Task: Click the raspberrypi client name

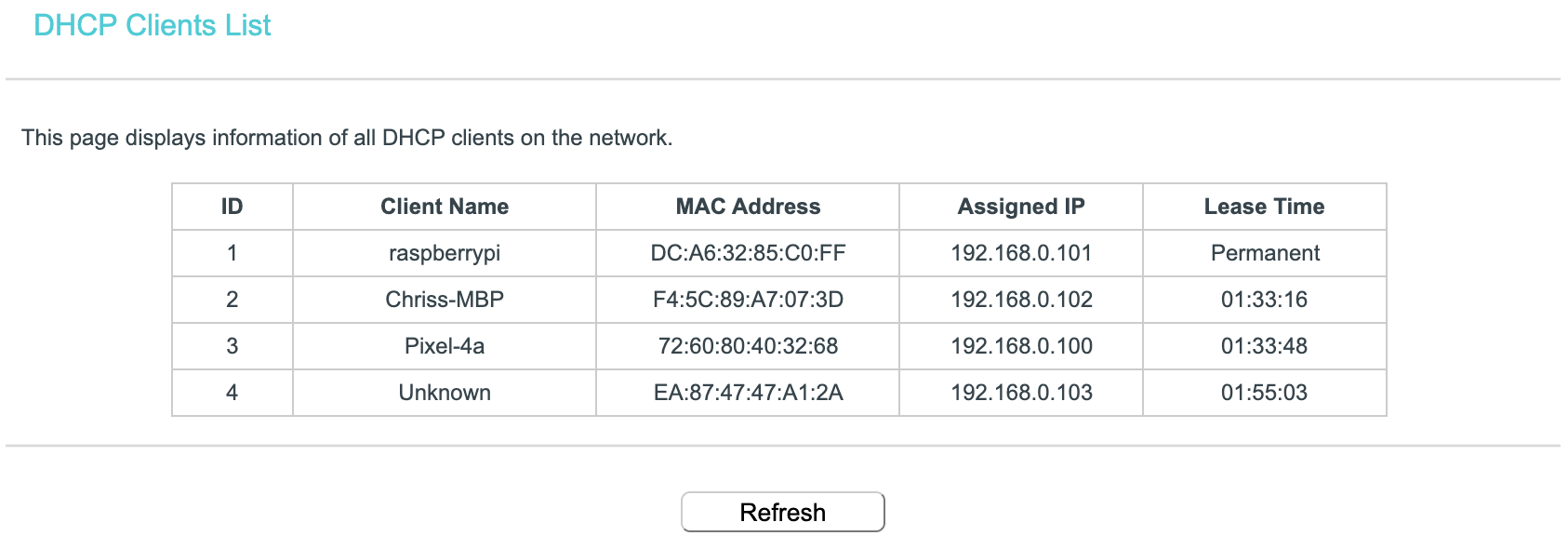Action: [444, 252]
